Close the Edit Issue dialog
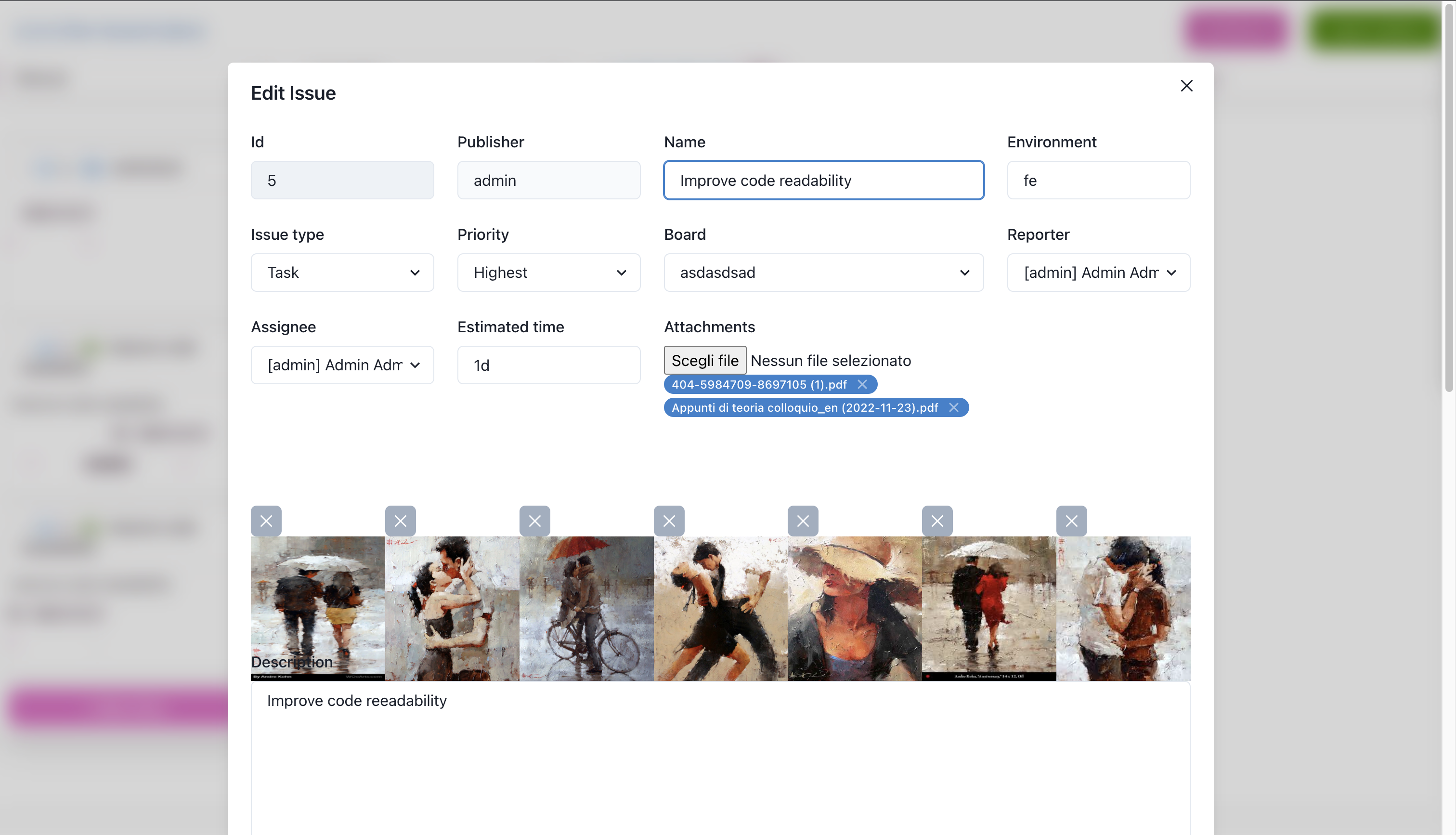This screenshot has height=835, width=1456. [1186, 86]
